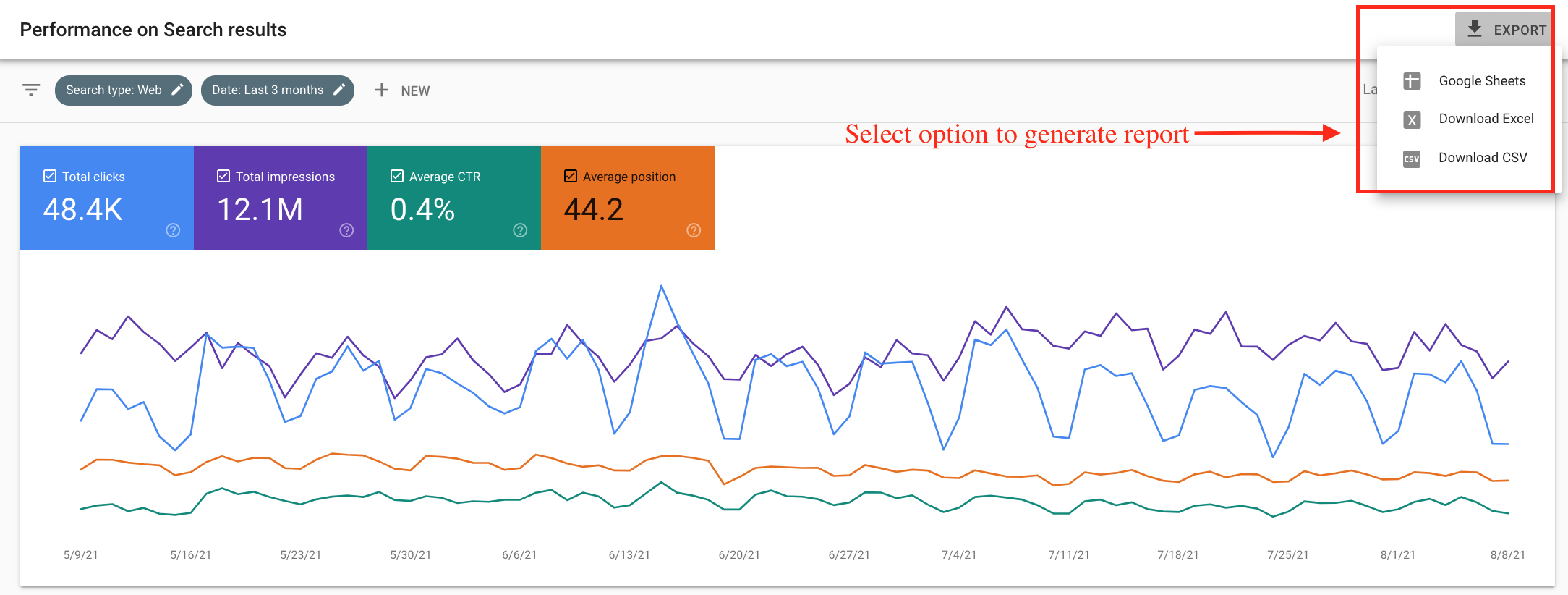Viewport: 1568px width, 595px height.
Task: Toggle the Average position checkbox off
Action: coord(570,175)
